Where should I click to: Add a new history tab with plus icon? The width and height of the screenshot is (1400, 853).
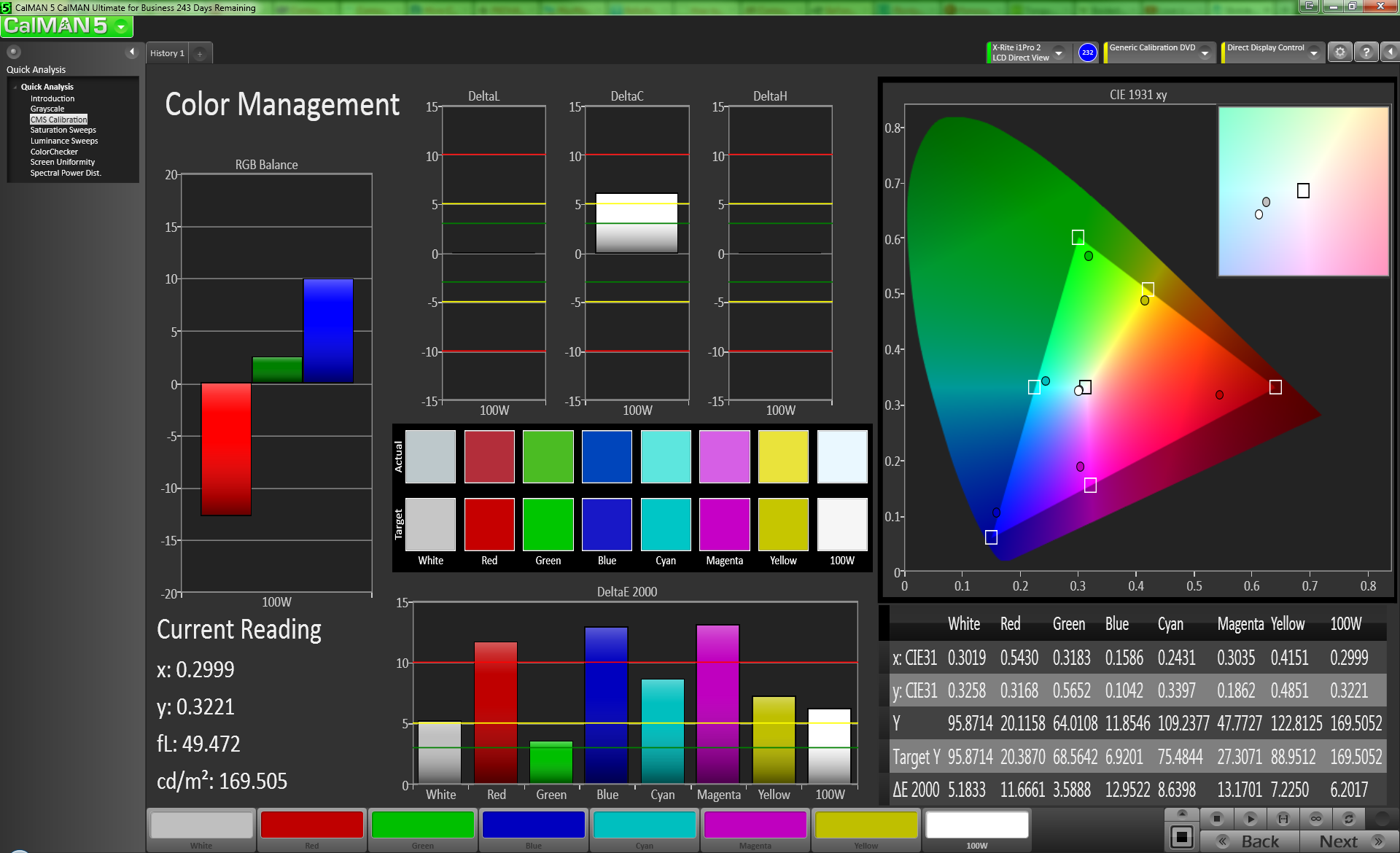[200, 53]
